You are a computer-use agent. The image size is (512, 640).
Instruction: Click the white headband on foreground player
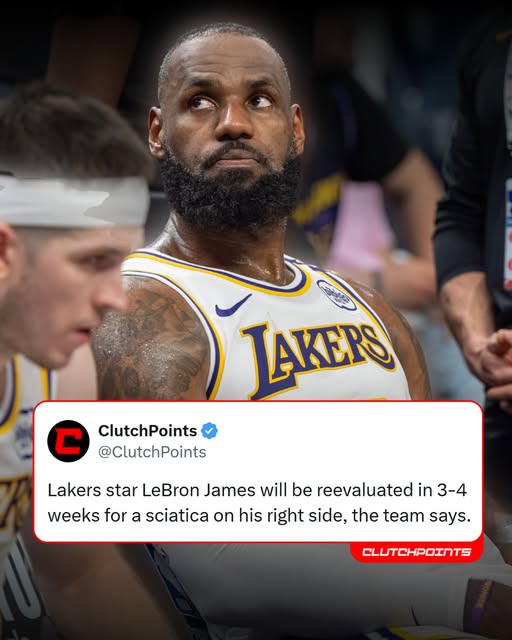pyautogui.click(x=74, y=201)
